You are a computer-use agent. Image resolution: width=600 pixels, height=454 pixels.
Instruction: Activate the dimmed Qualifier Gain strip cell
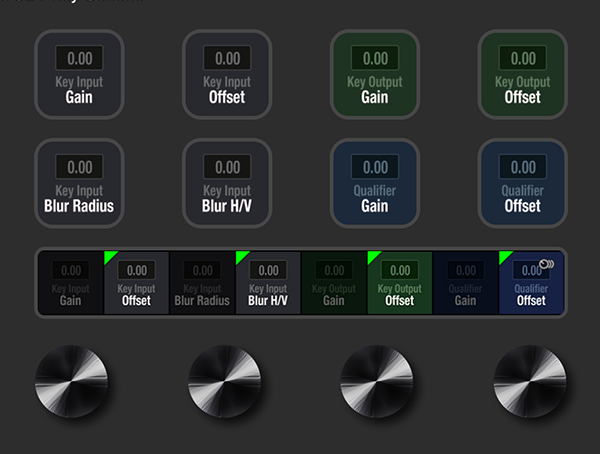(466, 283)
